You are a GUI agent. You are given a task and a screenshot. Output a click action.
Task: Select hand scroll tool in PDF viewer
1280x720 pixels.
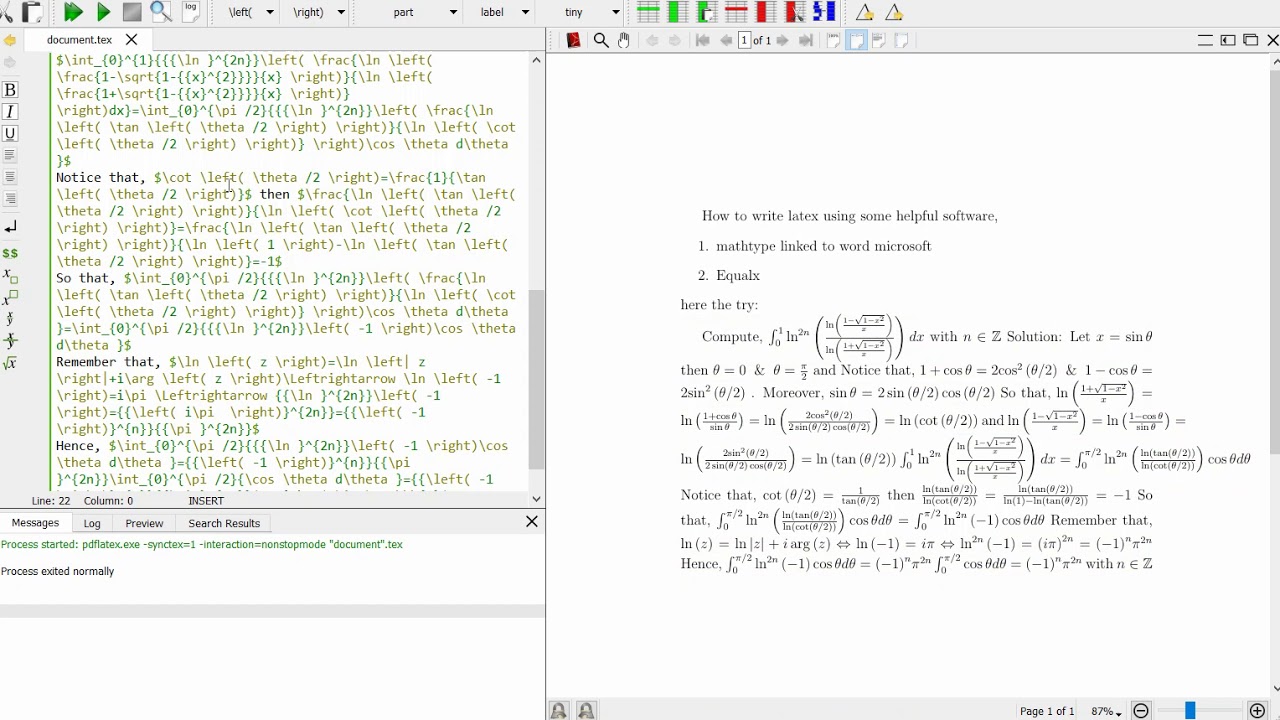click(624, 40)
